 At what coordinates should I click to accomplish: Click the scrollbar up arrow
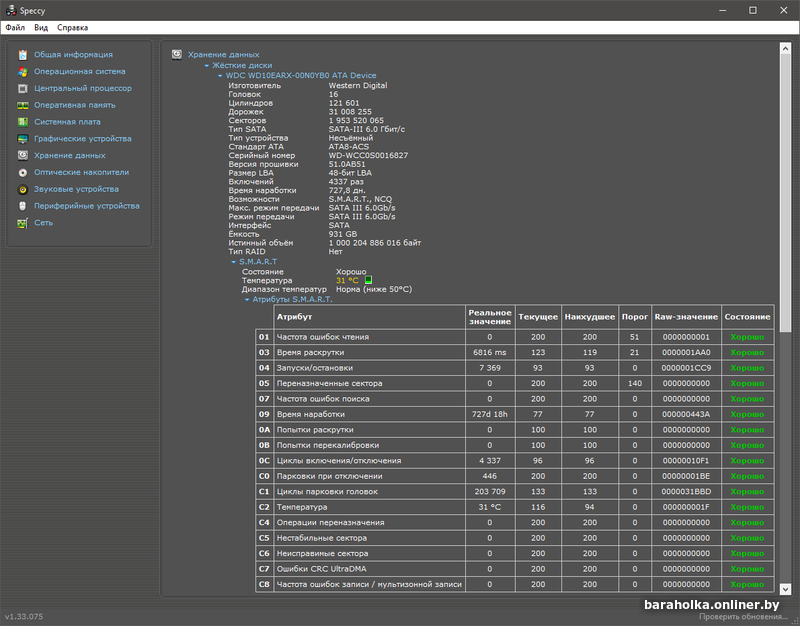tap(785, 49)
